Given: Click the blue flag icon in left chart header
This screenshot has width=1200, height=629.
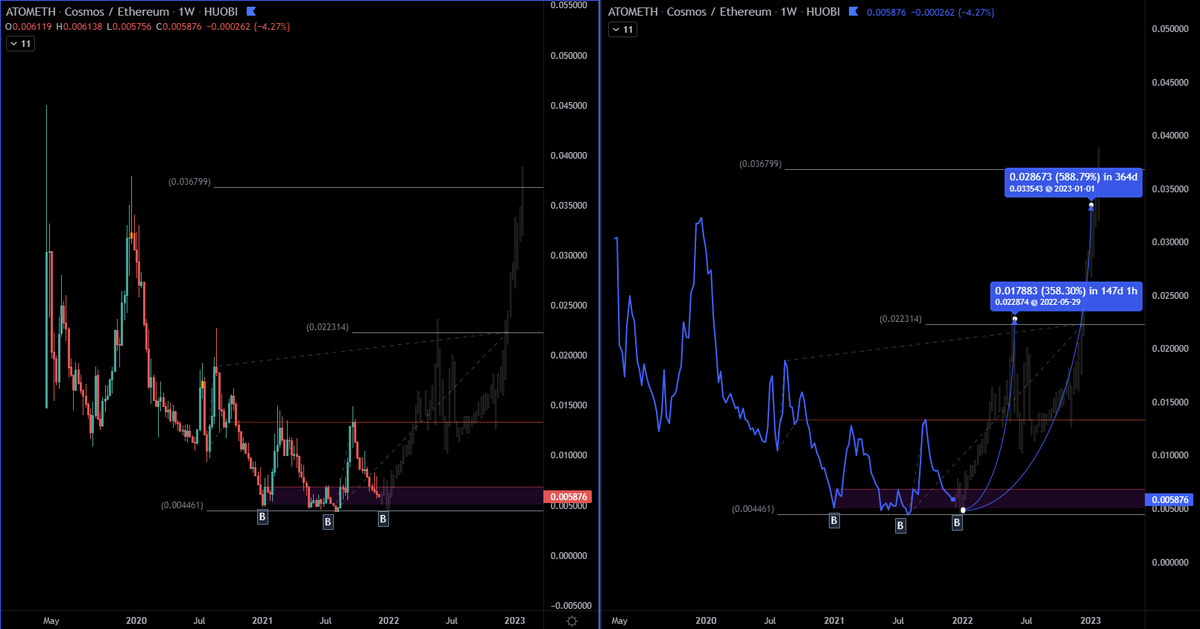Looking at the screenshot, I should [250, 11].
